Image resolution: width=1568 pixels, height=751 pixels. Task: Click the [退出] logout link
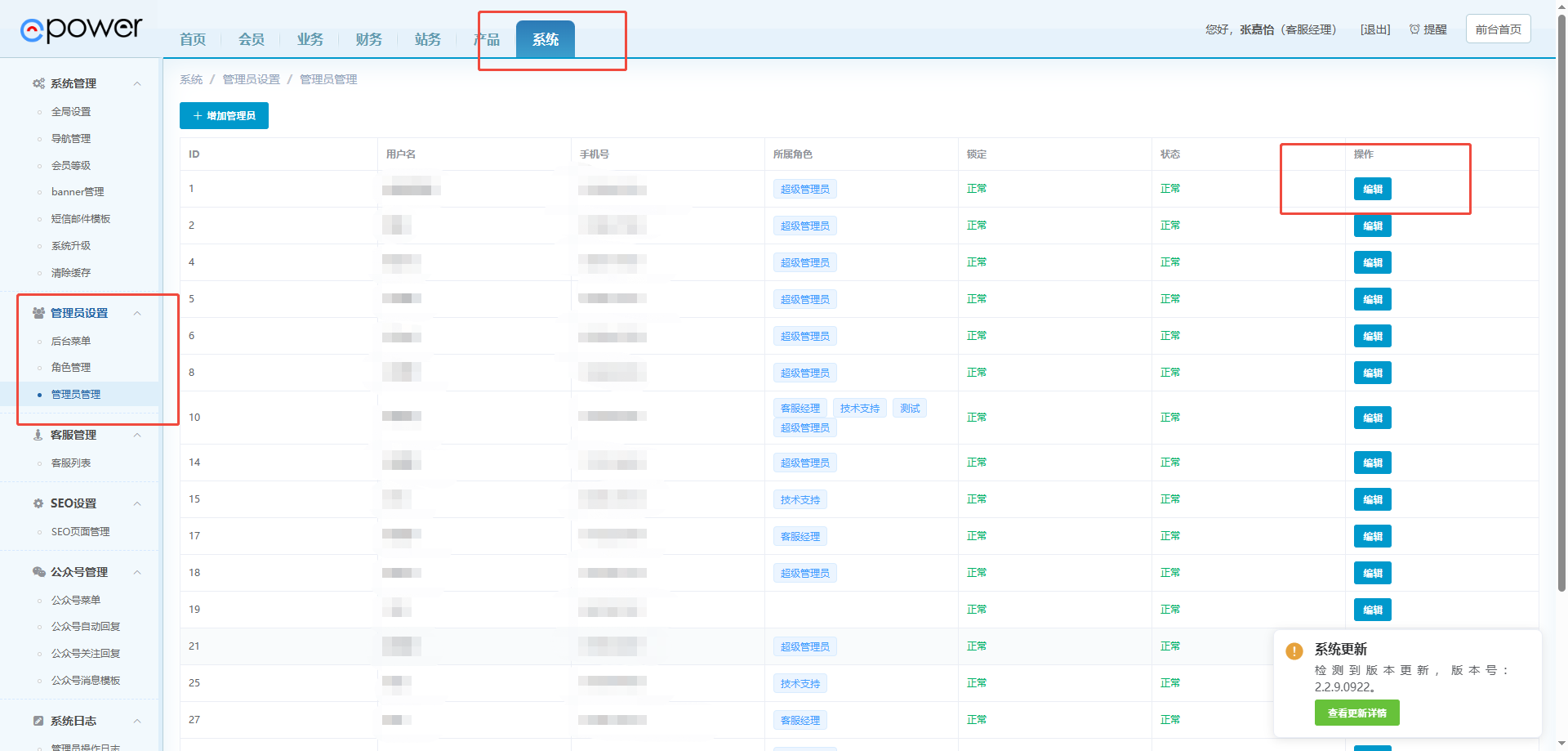tap(1375, 29)
